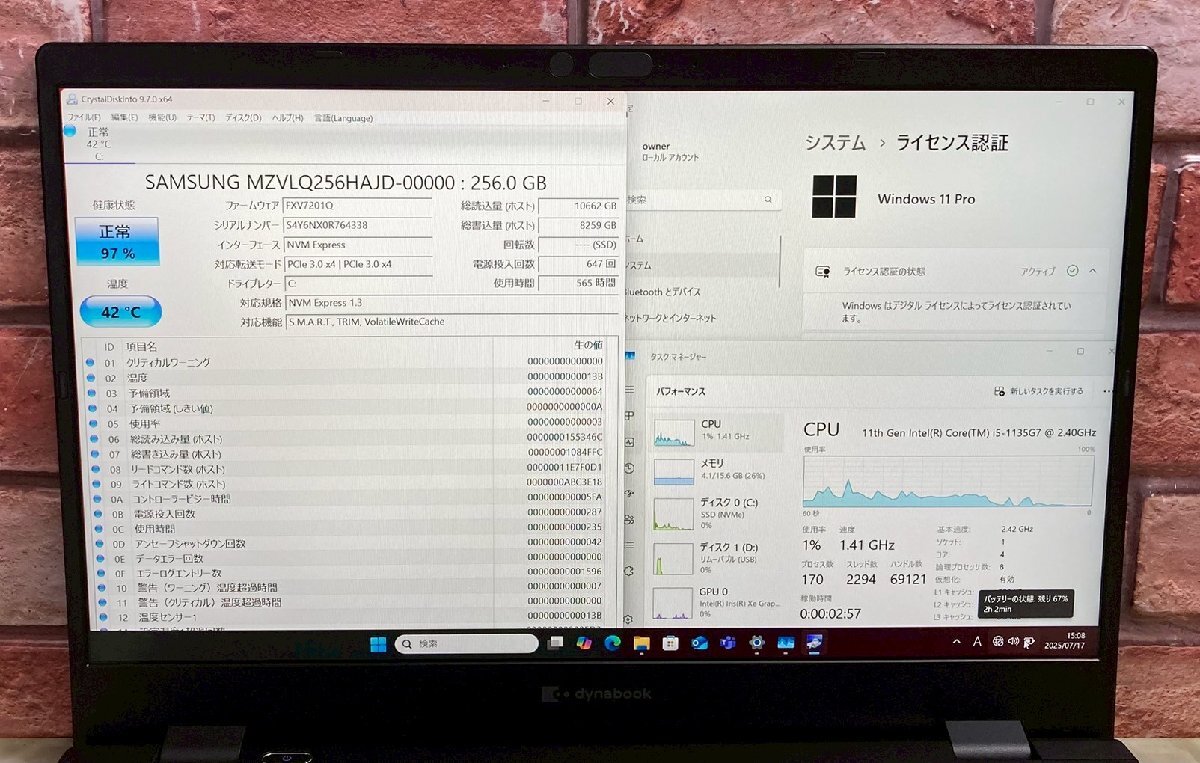Screen dimensions: 1200x763
Task: Open the 編集(E) menu in CrystalDiskInfo
Action: tap(125, 118)
